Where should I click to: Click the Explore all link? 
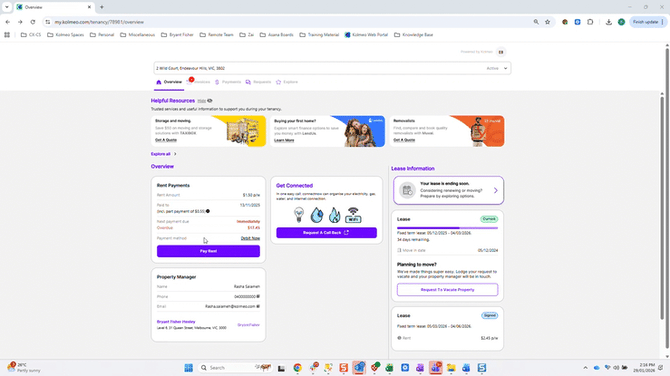click(164, 154)
